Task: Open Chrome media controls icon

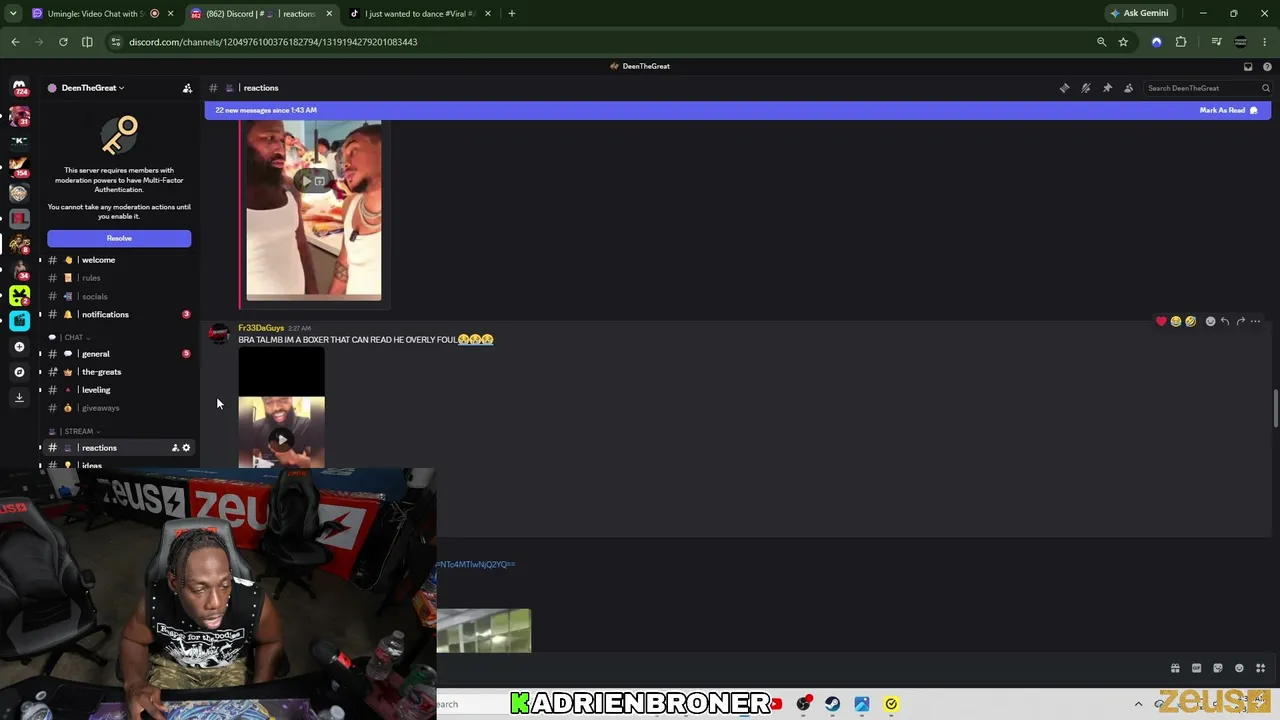Action: pyautogui.click(x=1216, y=42)
